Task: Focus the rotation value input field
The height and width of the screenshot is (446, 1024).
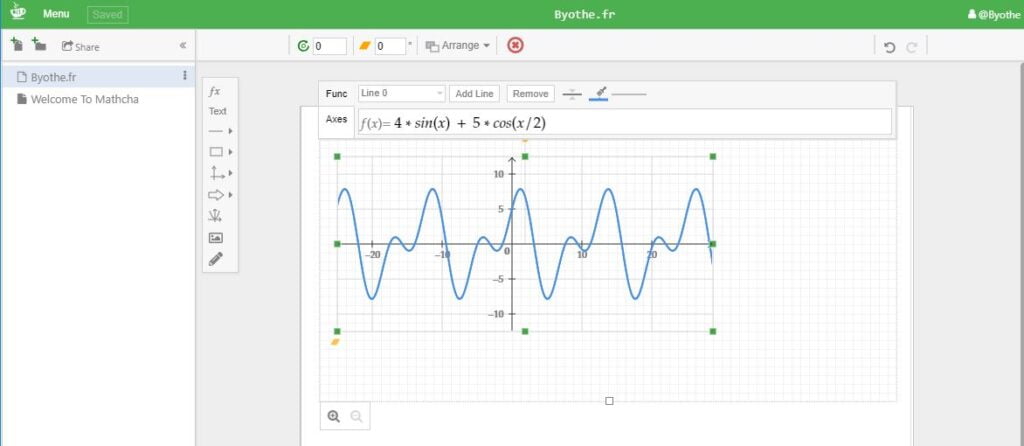Action: (329, 46)
